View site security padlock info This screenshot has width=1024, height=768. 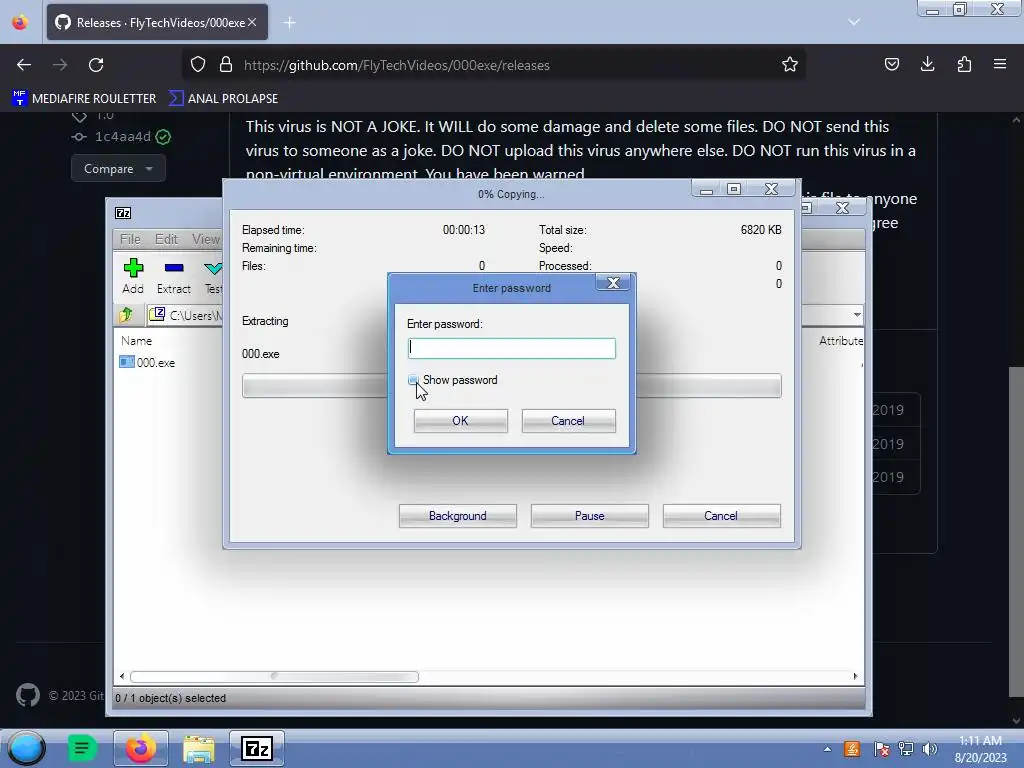(x=226, y=65)
